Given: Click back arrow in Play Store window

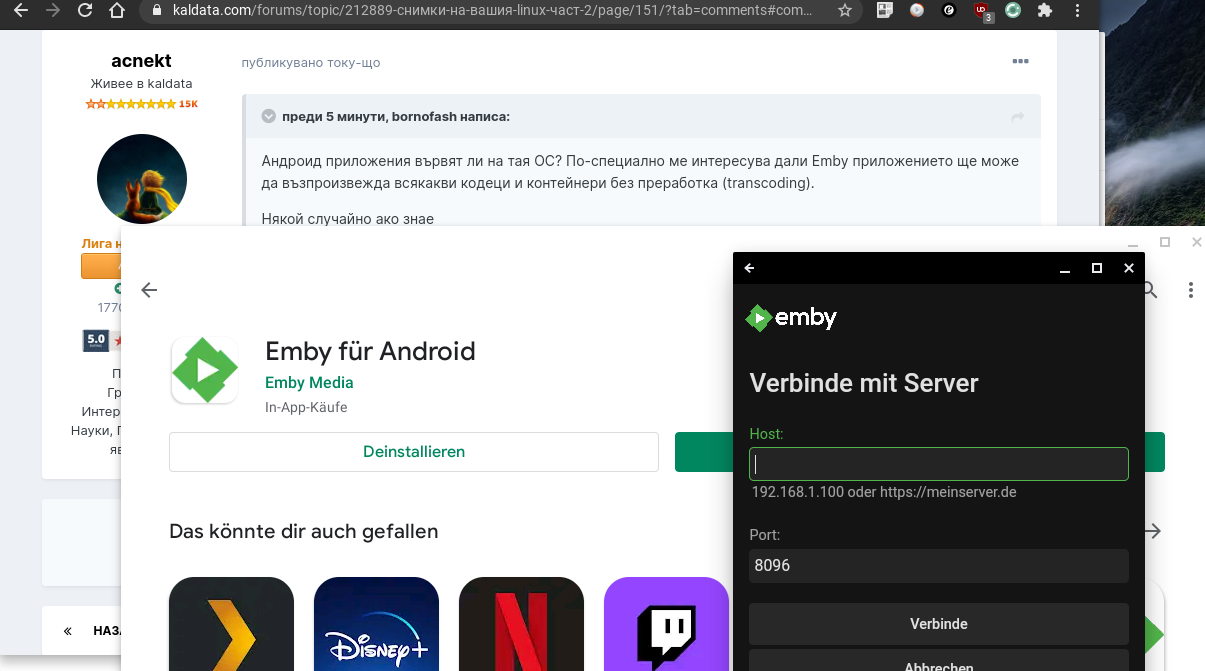Looking at the screenshot, I should (149, 290).
